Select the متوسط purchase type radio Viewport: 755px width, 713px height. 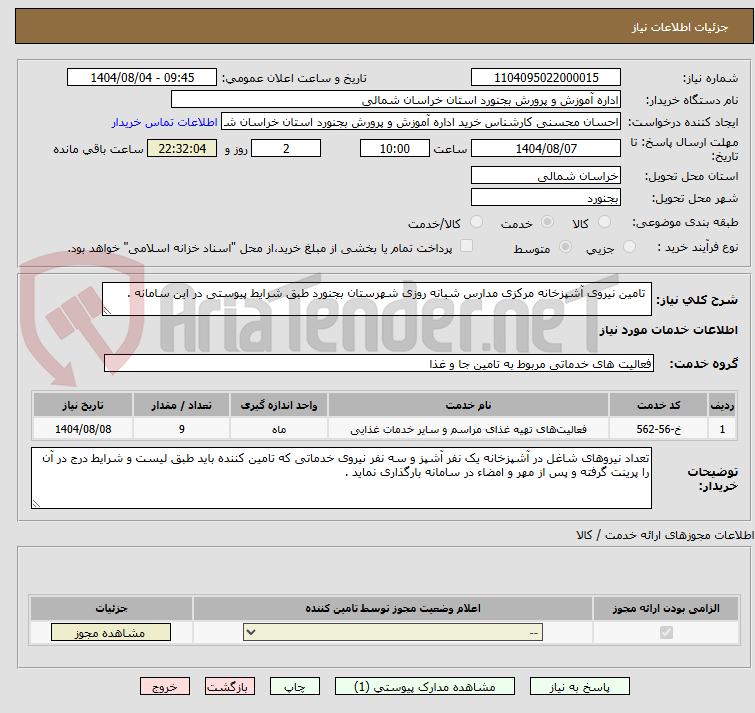(x=565, y=247)
